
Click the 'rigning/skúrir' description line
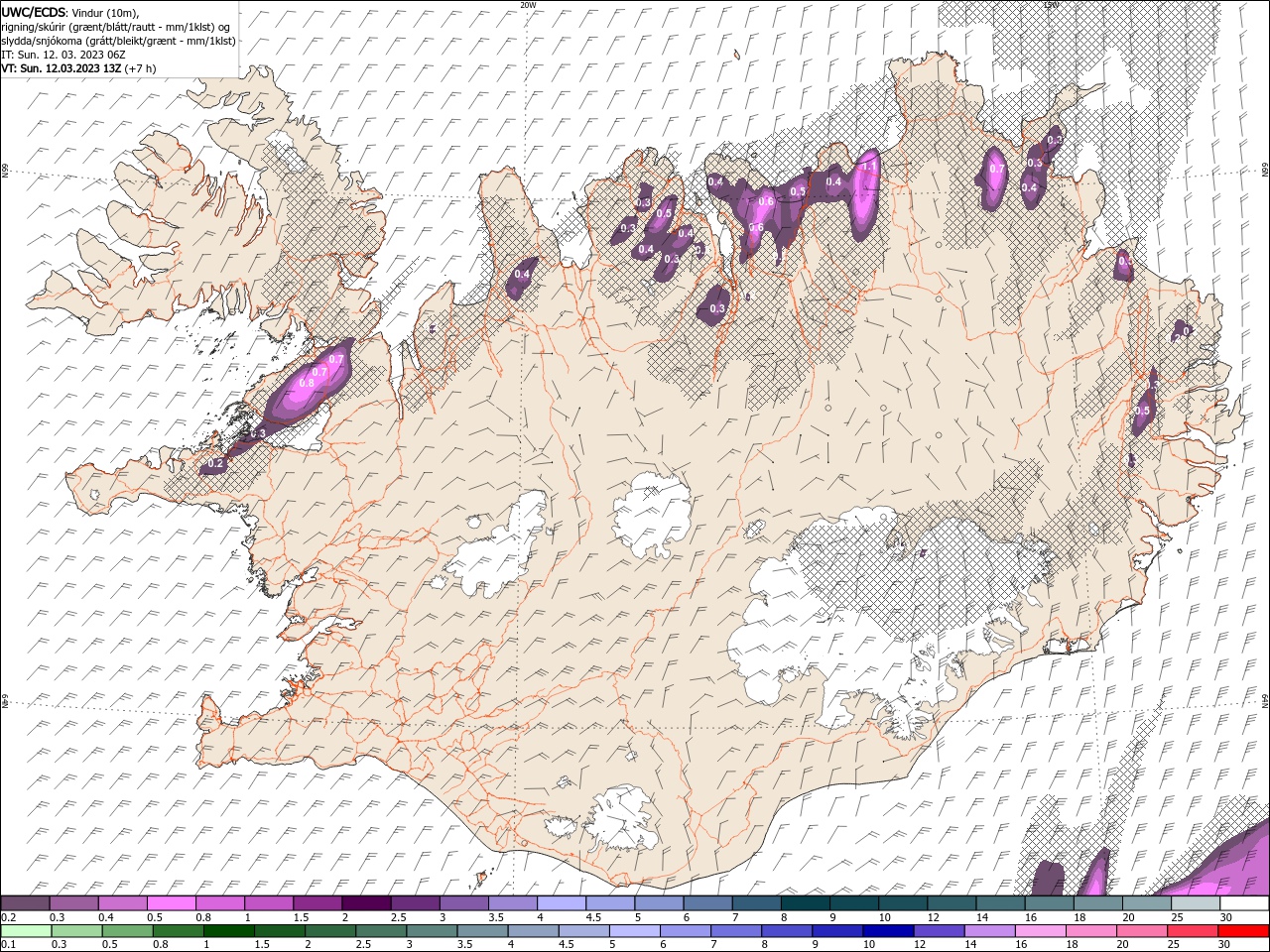(117, 27)
